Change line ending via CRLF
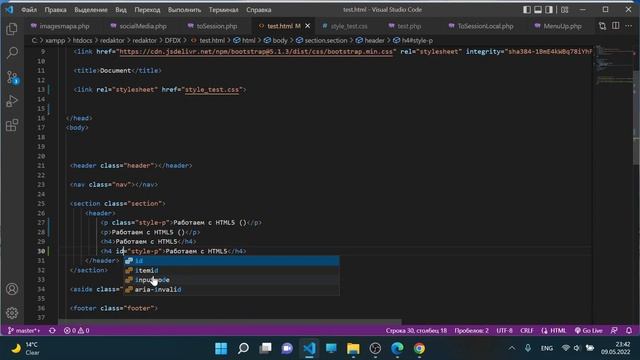Screen dimensions: 640x360 point(527,331)
